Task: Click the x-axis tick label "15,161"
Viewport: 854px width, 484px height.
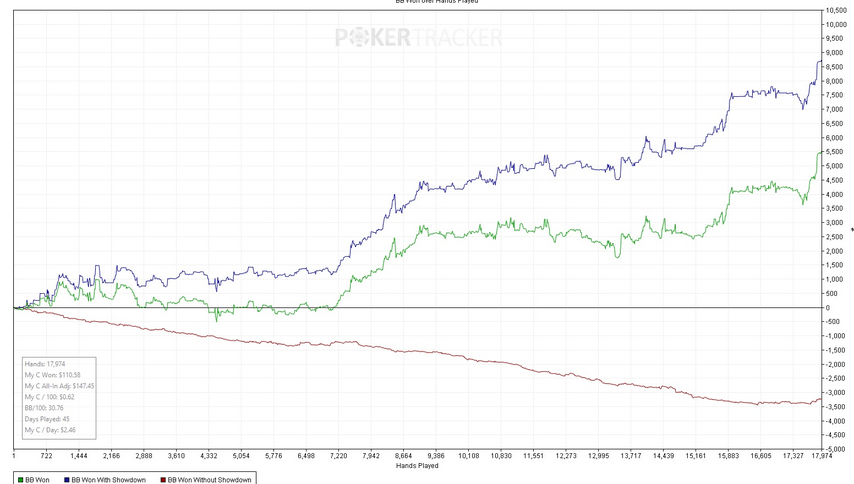Action: (x=696, y=456)
